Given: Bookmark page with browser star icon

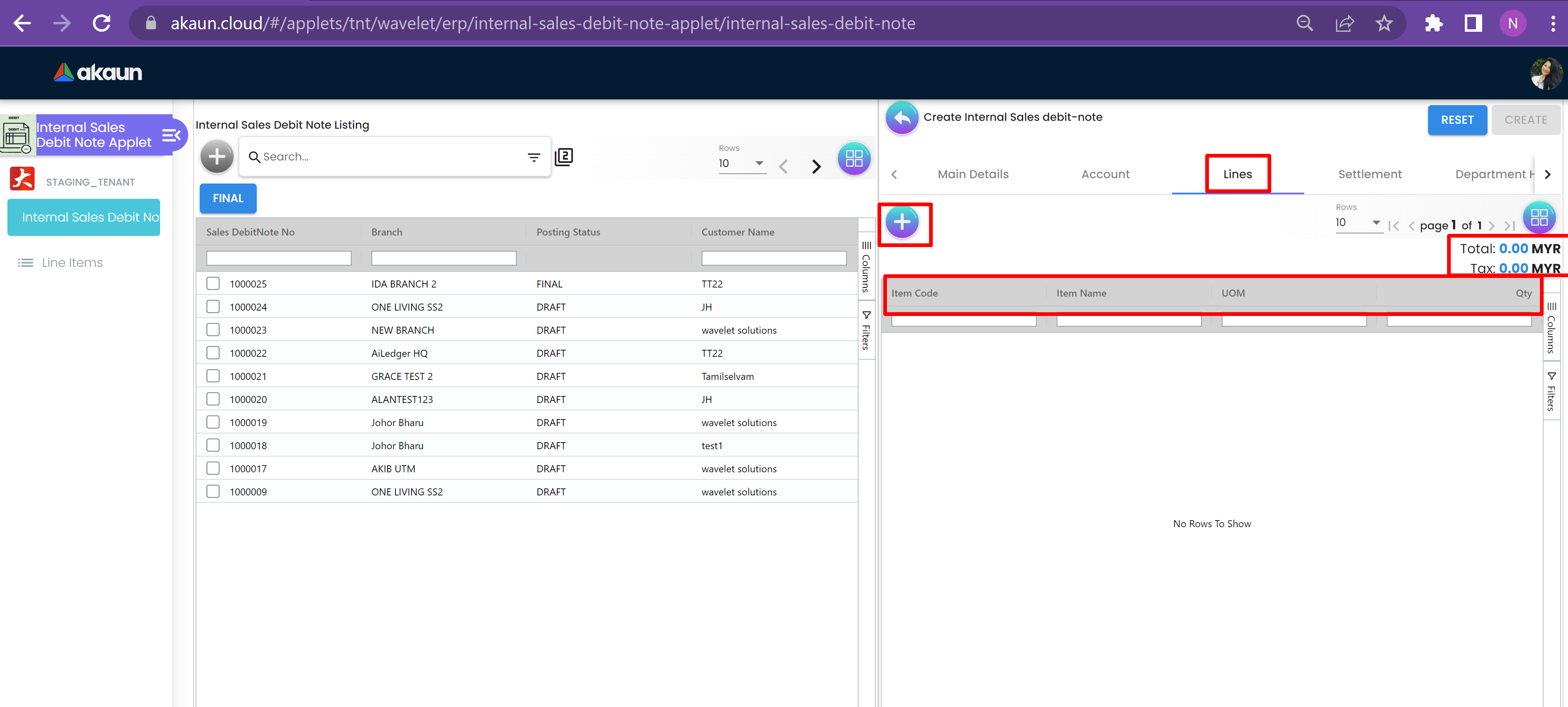Looking at the screenshot, I should [1384, 23].
